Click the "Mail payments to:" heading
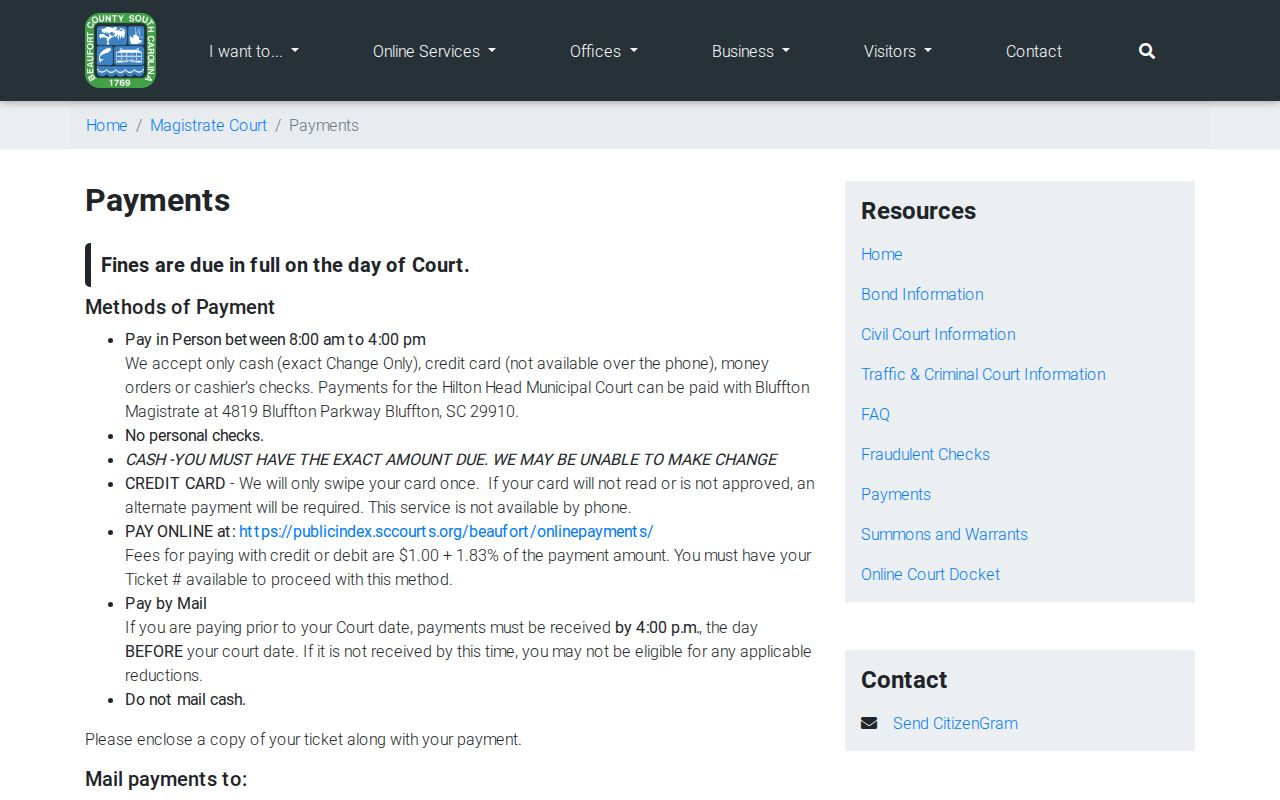 166,779
